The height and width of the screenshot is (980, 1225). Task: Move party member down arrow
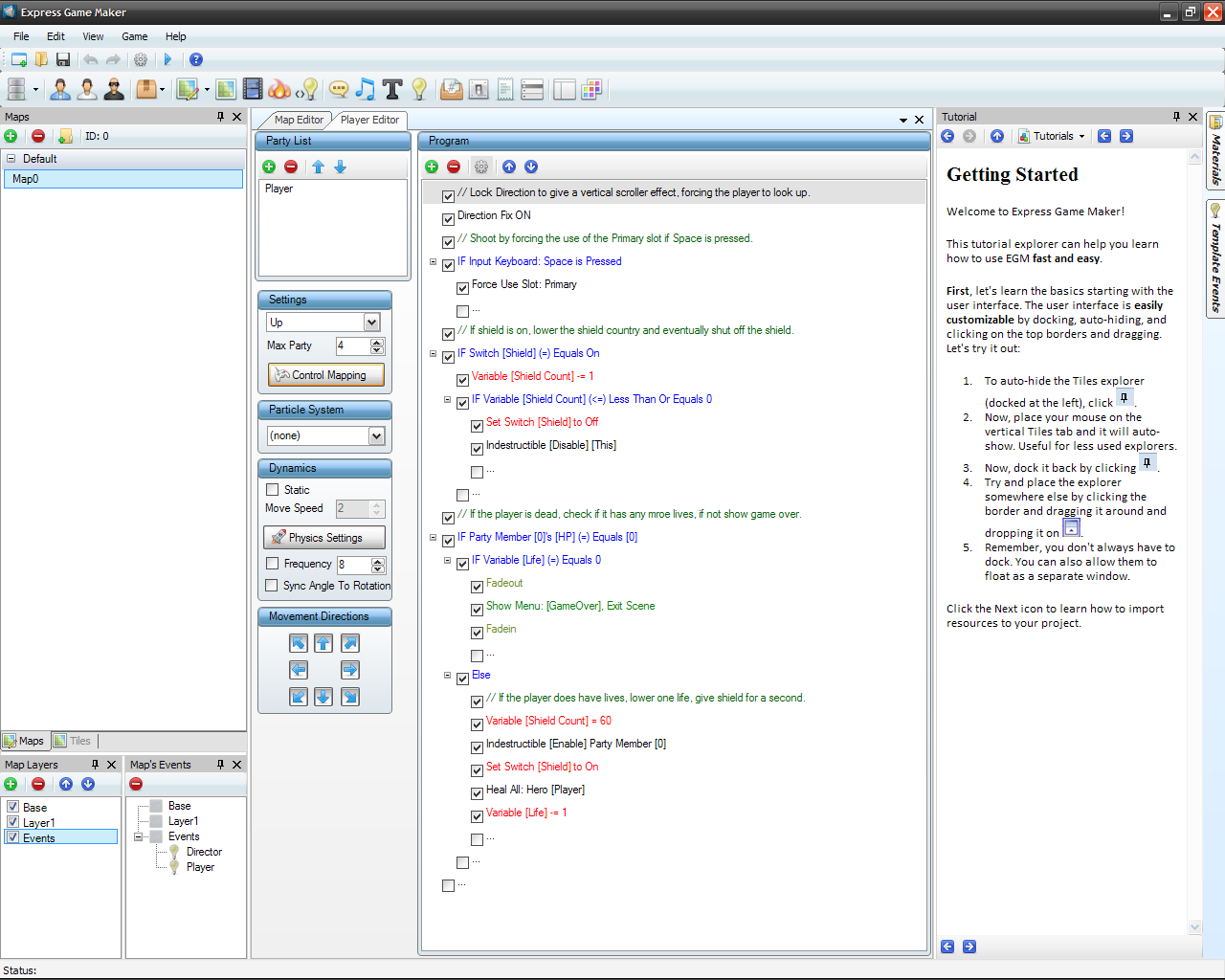[340, 167]
